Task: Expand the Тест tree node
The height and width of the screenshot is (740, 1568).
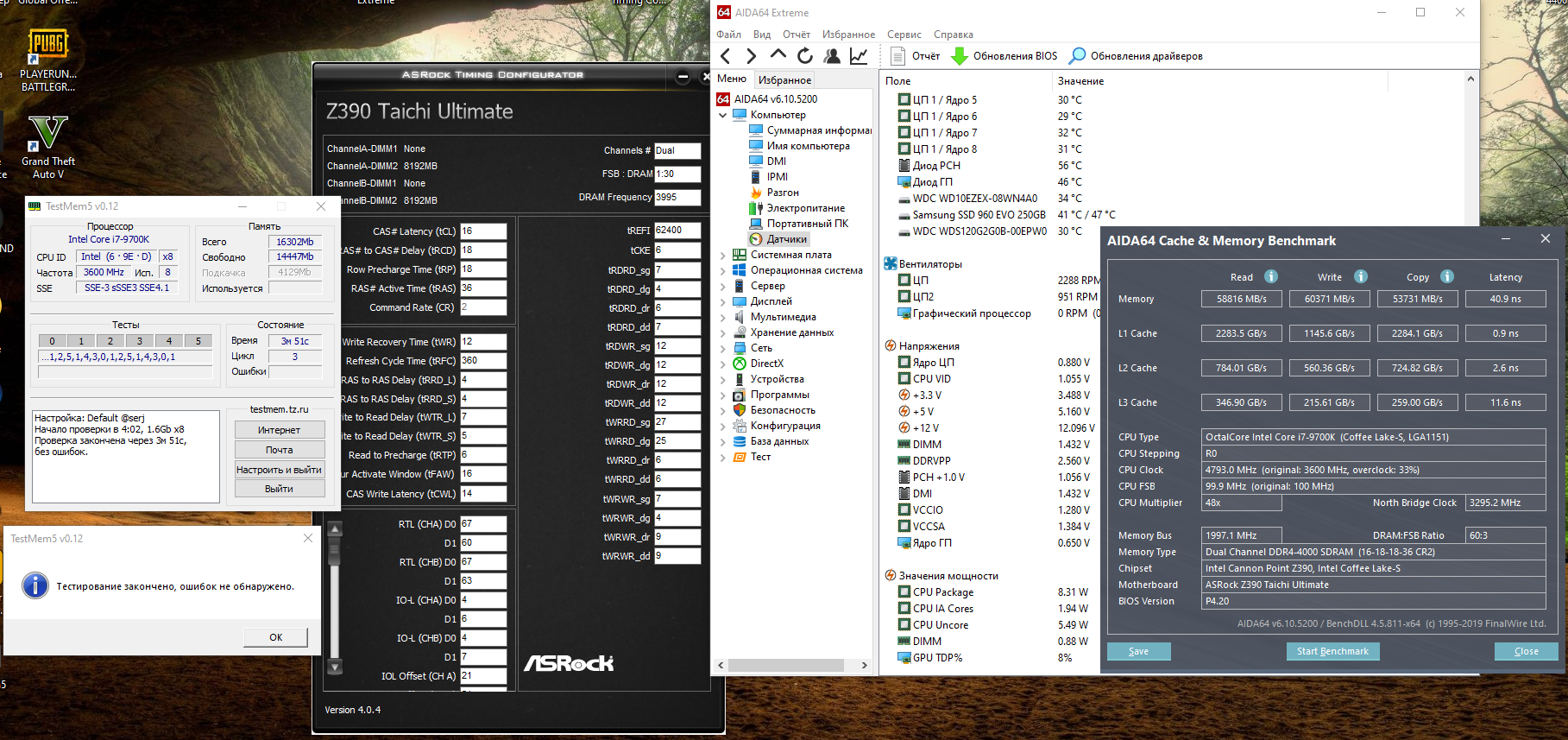Action: [x=723, y=457]
